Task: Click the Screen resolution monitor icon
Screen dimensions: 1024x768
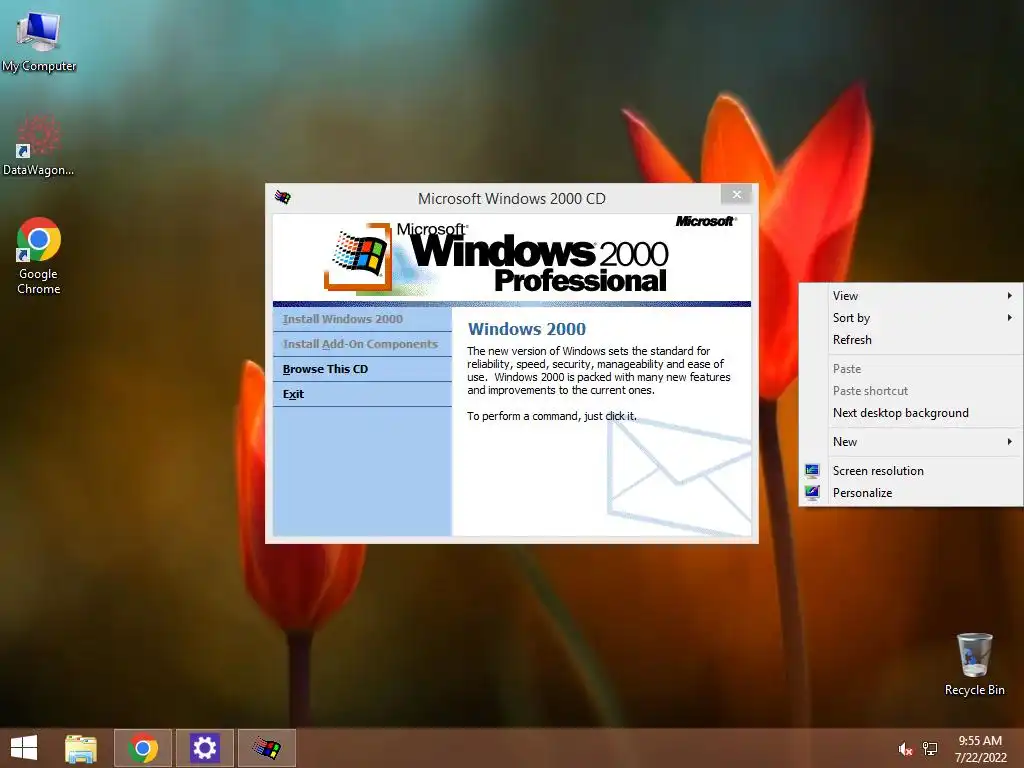Action: pos(812,471)
